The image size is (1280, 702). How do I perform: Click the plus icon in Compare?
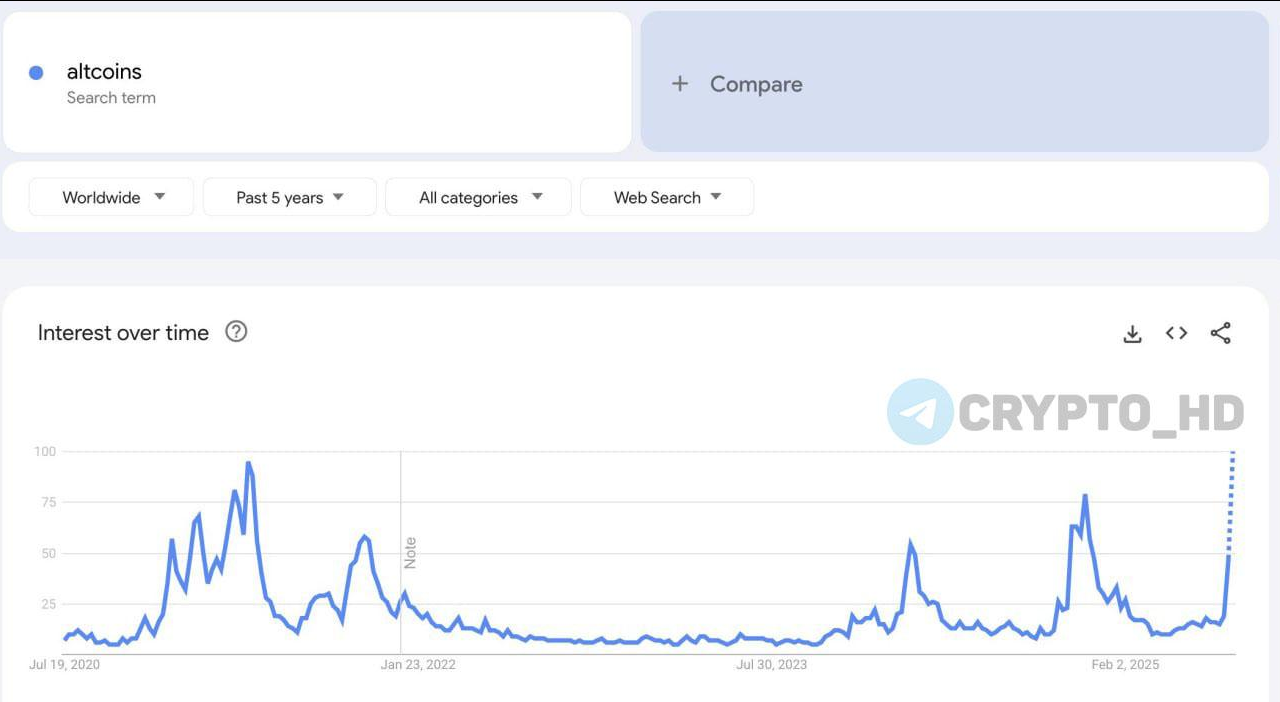click(x=680, y=84)
